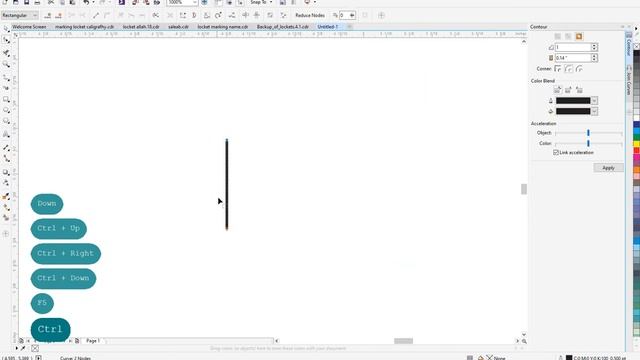Click the contour steps input field
The width and height of the screenshot is (640, 360).
(573, 47)
